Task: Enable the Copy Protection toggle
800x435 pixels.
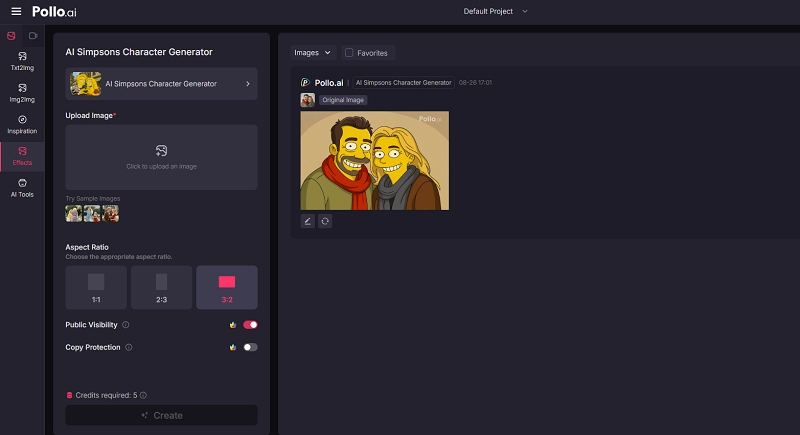Action: (x=250, y=347)
